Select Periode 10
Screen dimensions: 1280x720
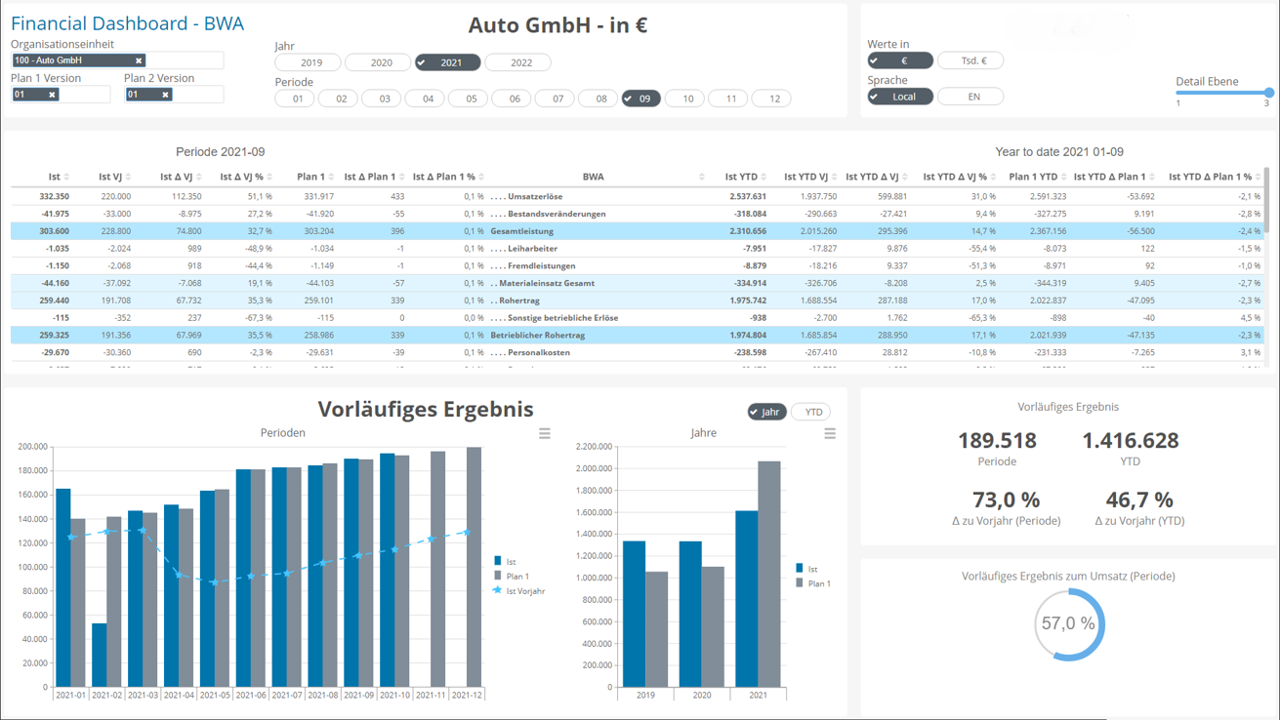686,99
